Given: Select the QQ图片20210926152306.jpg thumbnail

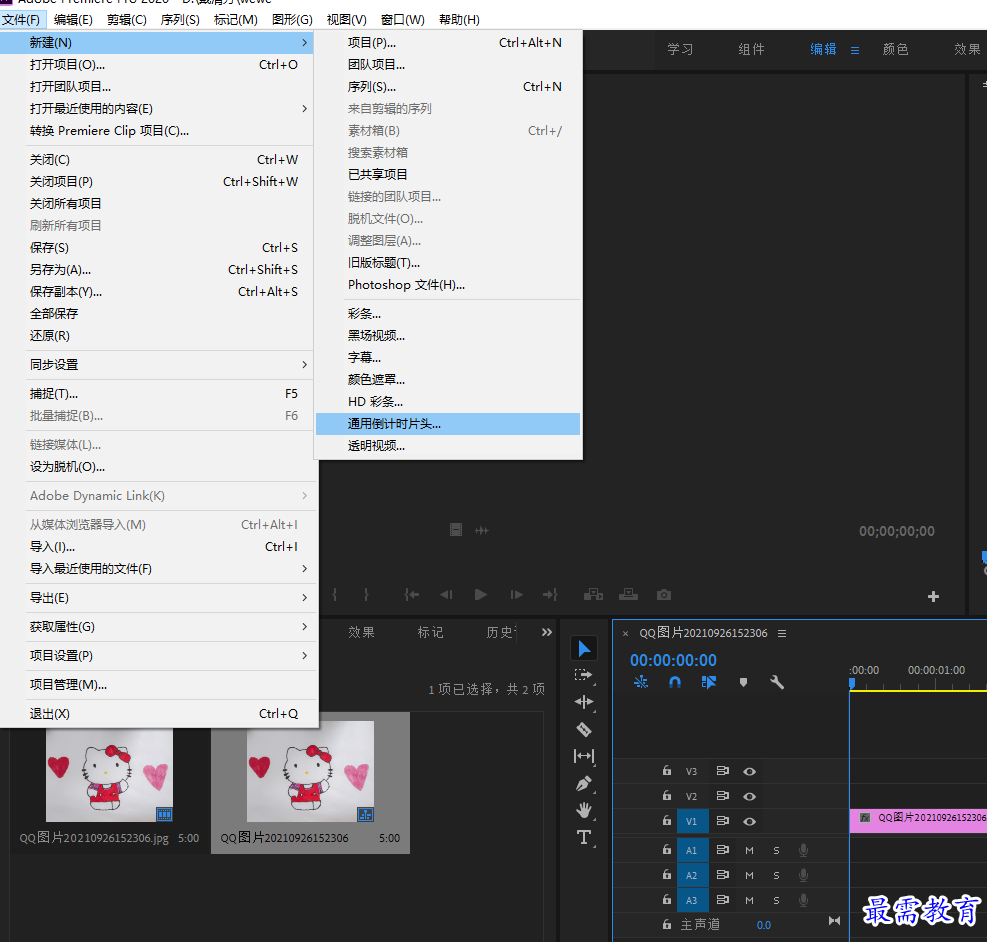Looking at the screenshot, I should pos(109,775).
